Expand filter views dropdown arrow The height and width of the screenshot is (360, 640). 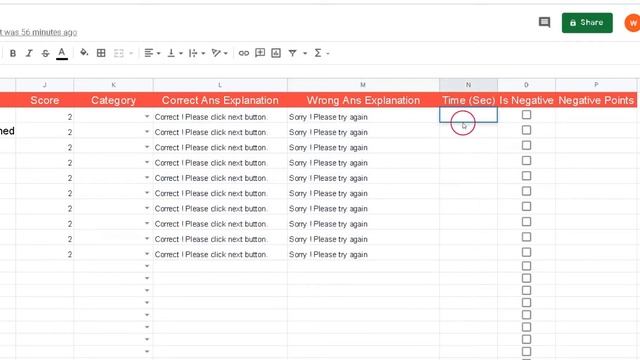(x=304, y=53)
